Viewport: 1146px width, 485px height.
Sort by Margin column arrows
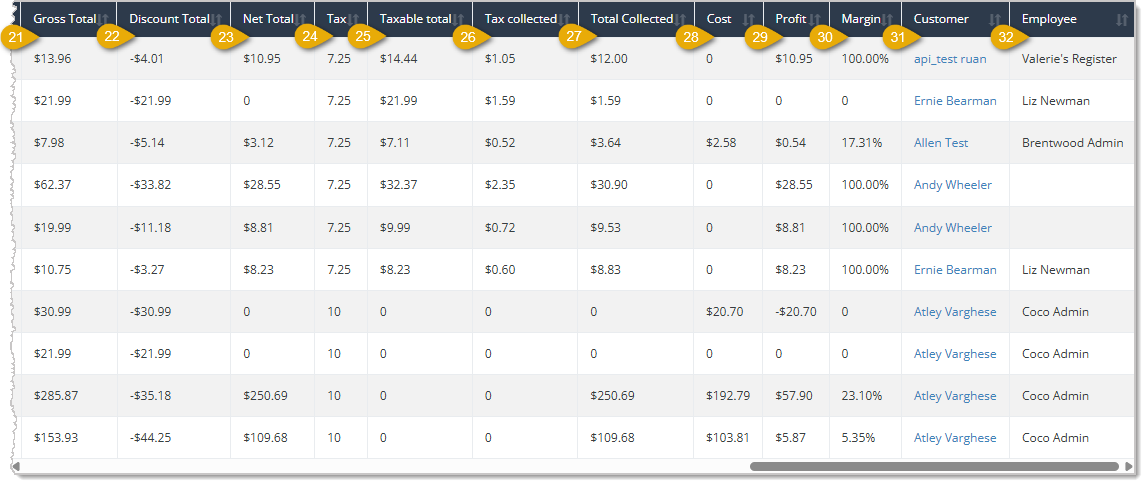point(887,19)
